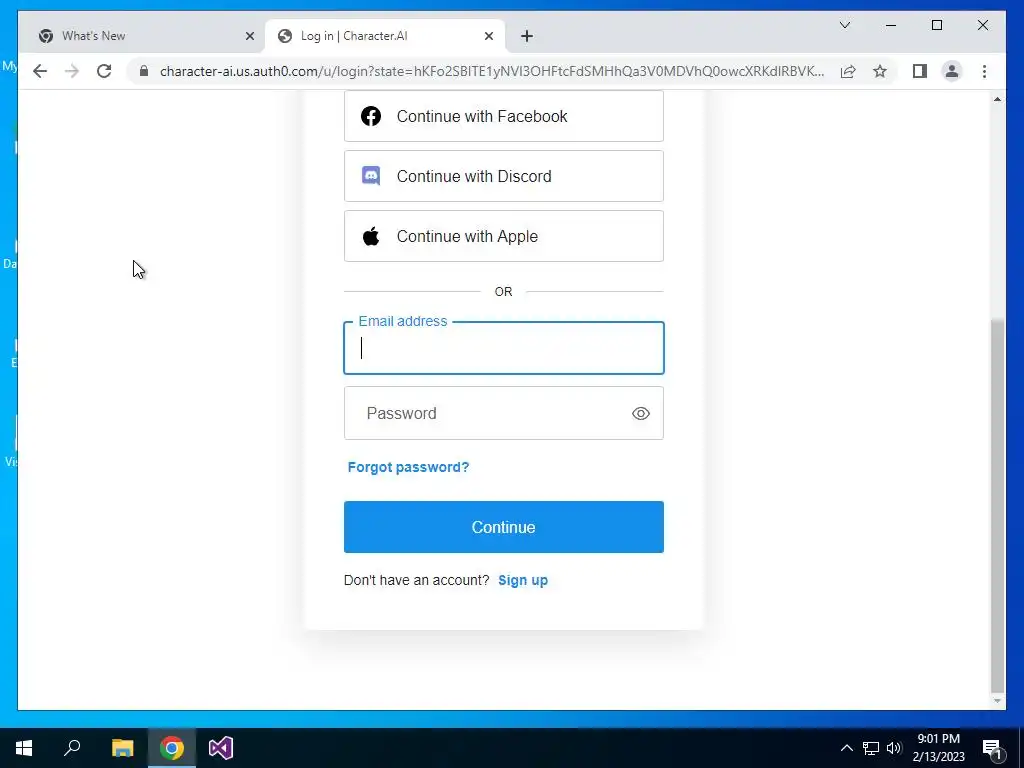Open the volume tray icon

894,748
